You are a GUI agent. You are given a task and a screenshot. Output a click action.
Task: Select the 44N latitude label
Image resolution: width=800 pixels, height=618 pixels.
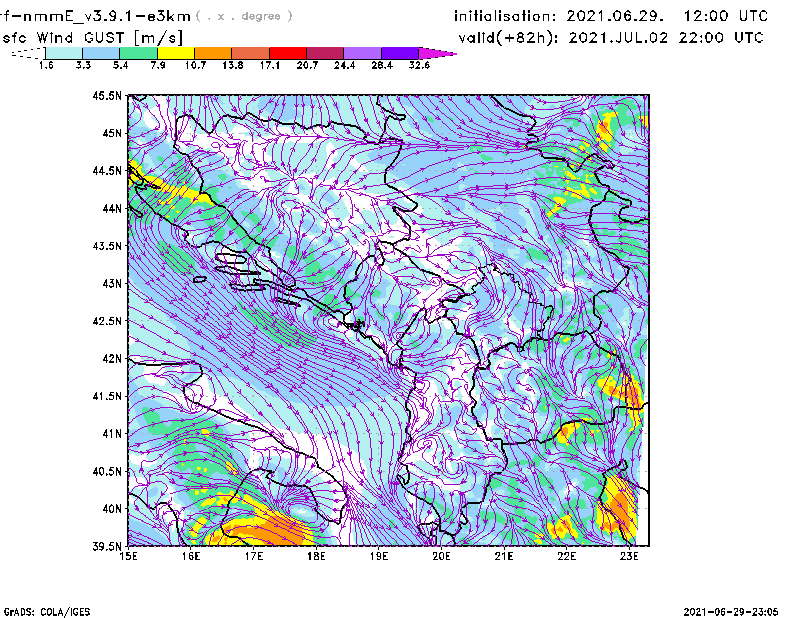click(x=112, y=208)
